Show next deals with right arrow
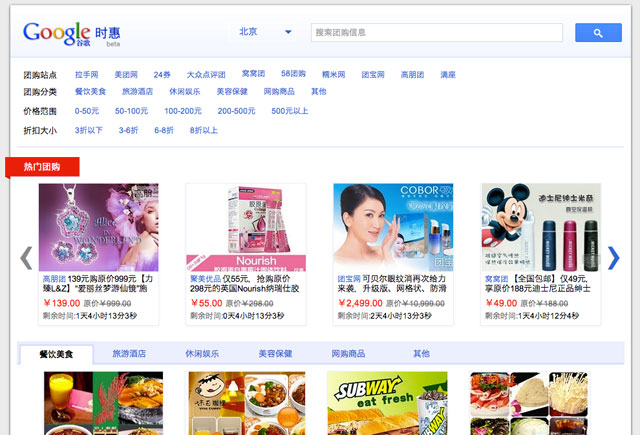The height and width of the screenshot is (435, 640). click(x=613, y=258)
